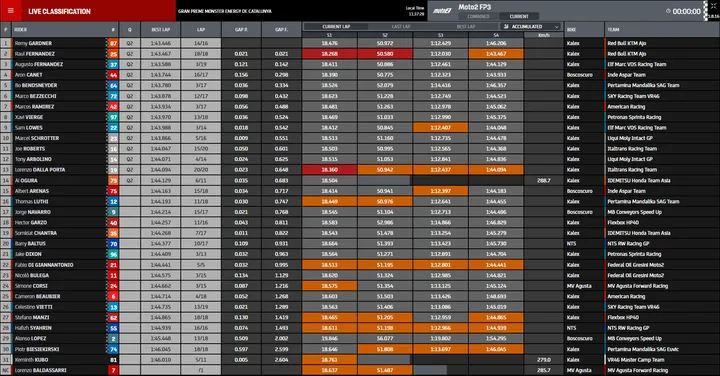The width and height of the screenshot is (720, 376).
Task: Select rider Lorenzo BALDASSARRI row
Action: [360, 370]
